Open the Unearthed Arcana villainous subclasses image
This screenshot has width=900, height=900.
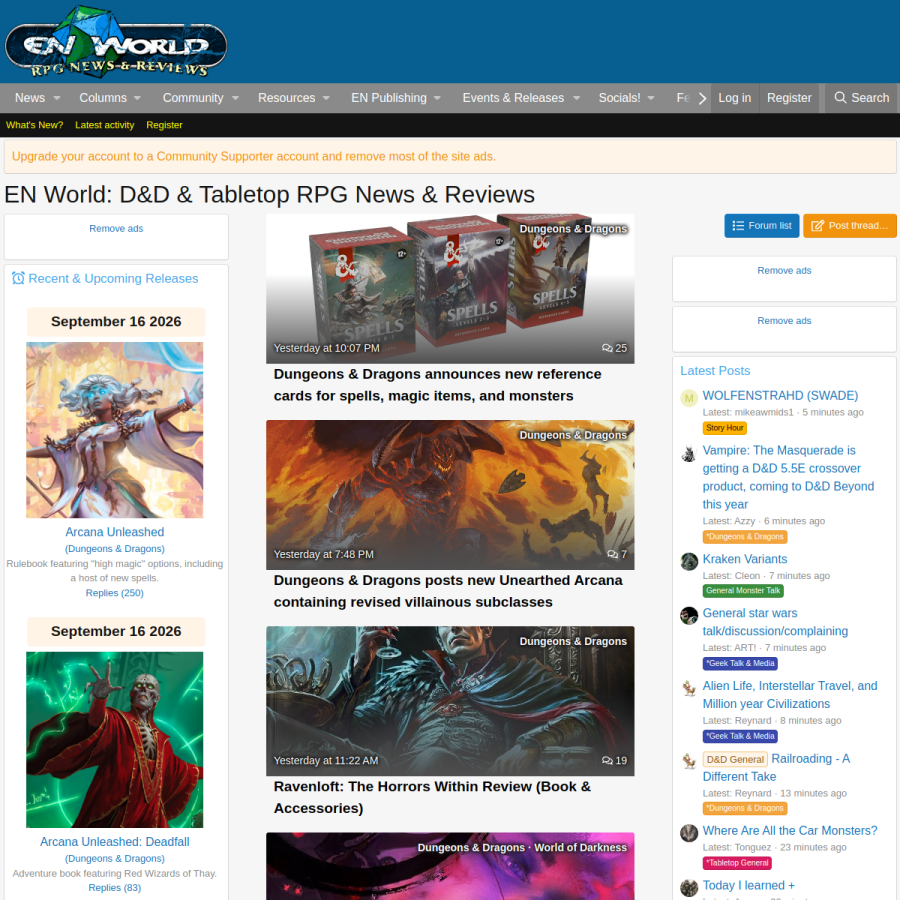pos(450,495)
